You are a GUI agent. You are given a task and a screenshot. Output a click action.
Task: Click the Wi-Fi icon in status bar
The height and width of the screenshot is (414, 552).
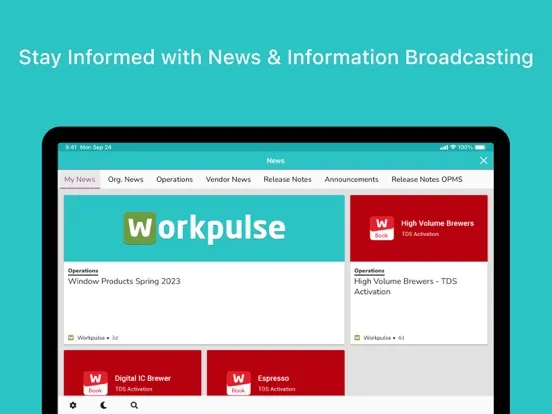click(x=453, y=147)
